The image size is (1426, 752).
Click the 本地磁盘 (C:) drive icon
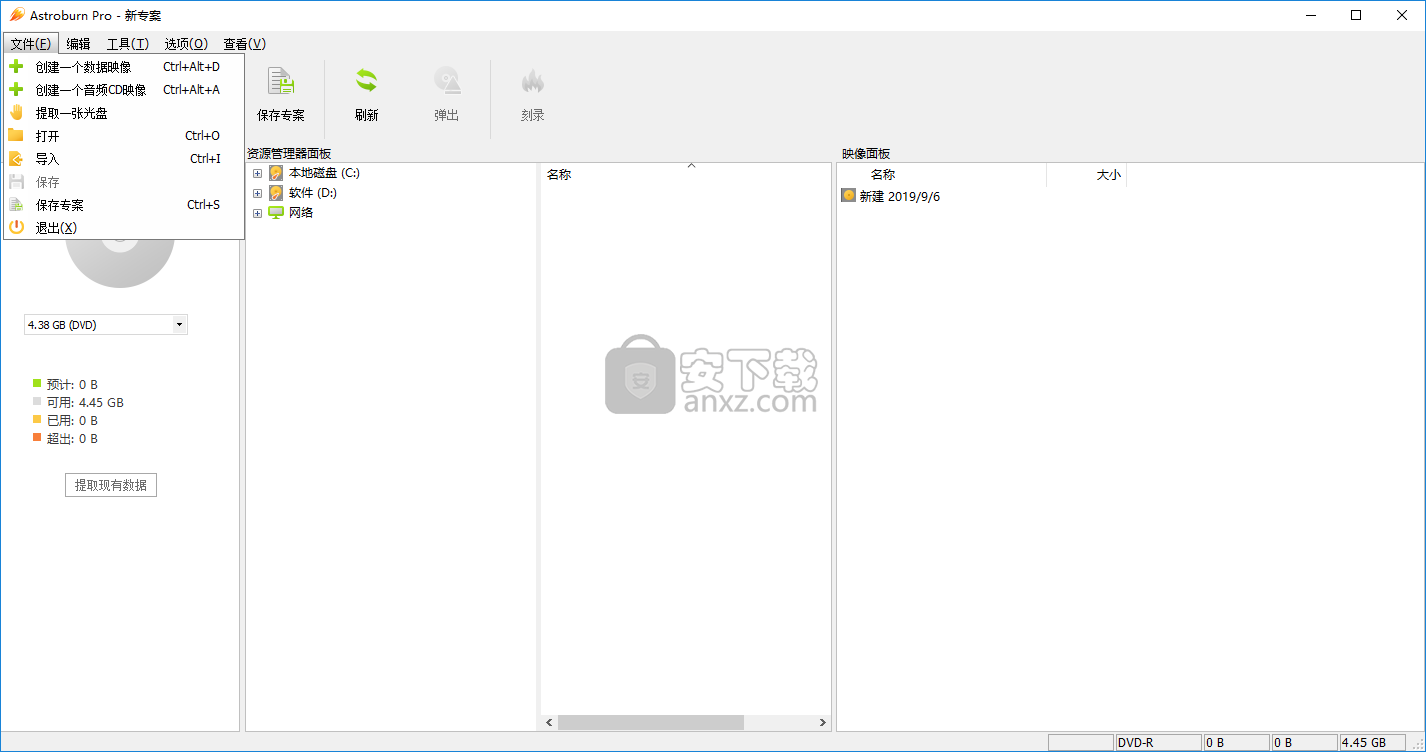276,173
